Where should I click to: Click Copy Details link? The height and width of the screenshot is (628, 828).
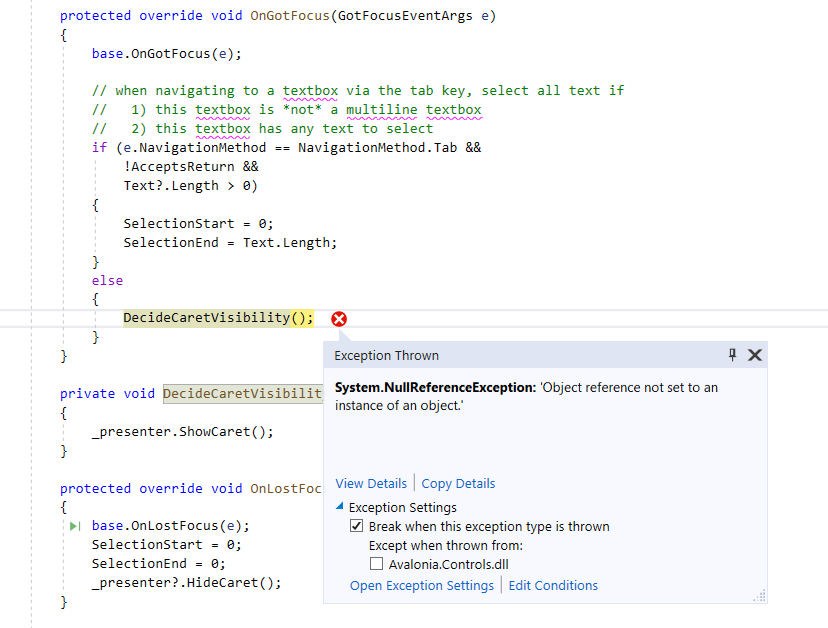click(458, 483)
